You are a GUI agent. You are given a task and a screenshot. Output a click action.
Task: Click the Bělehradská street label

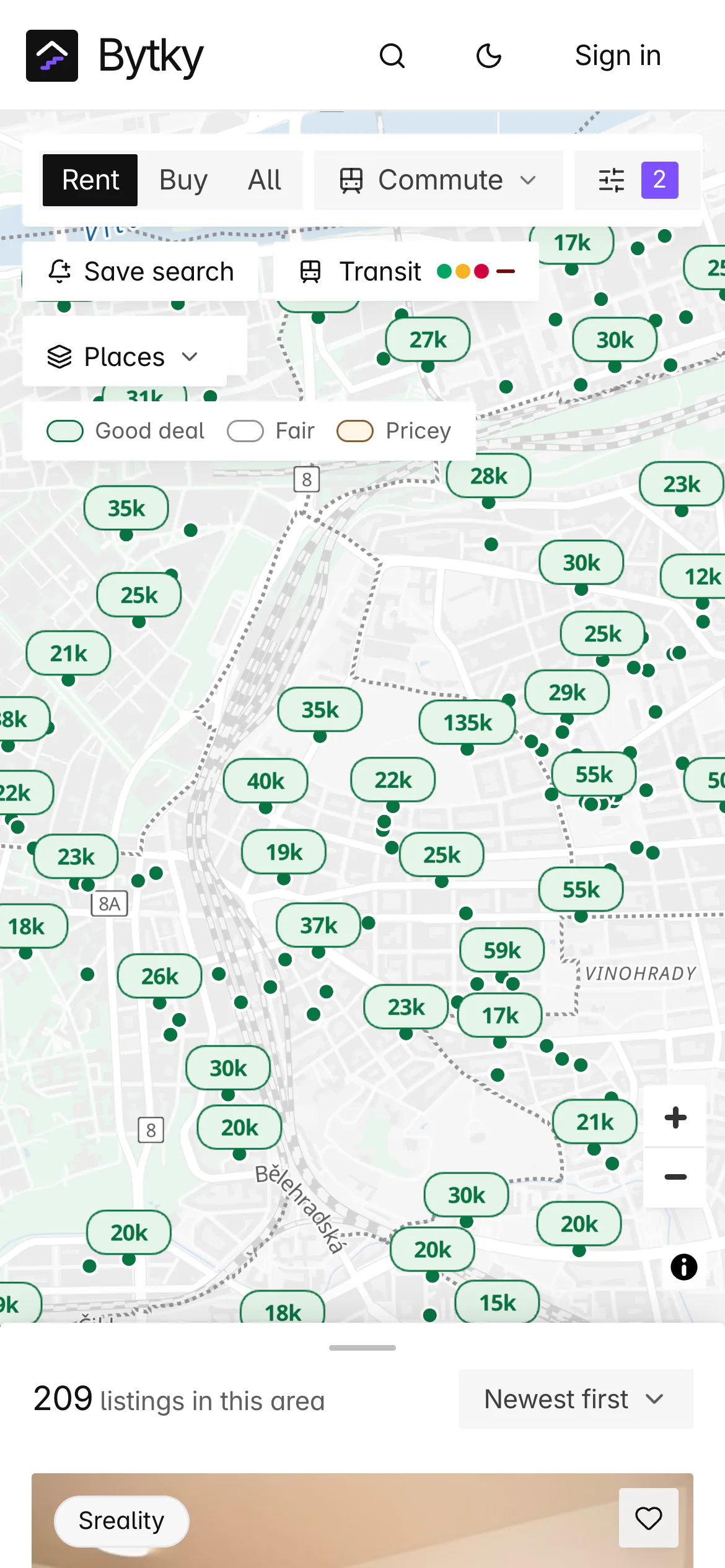click(x=300, y=1209)
